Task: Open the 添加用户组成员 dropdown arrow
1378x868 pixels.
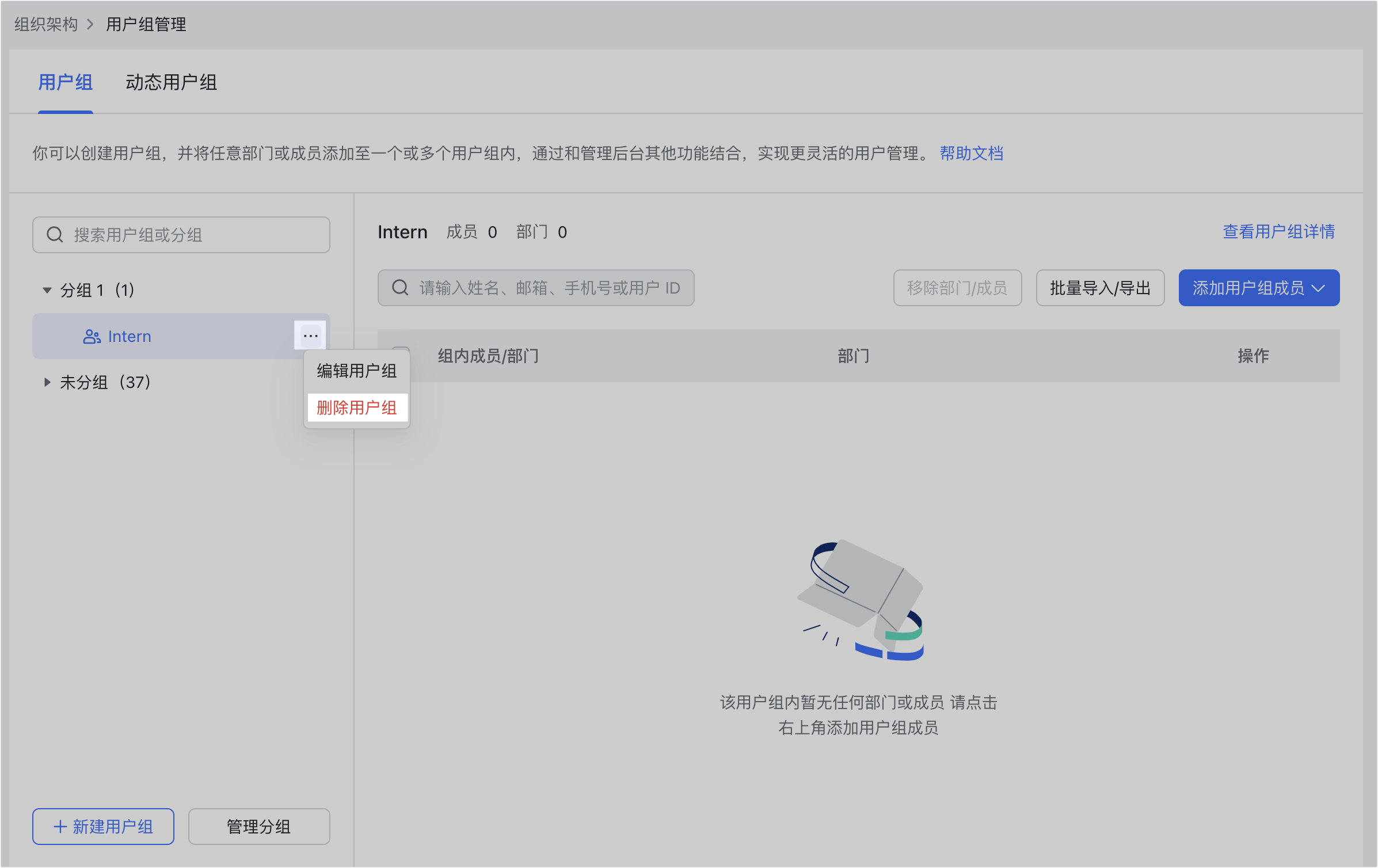Action: 1319,288
